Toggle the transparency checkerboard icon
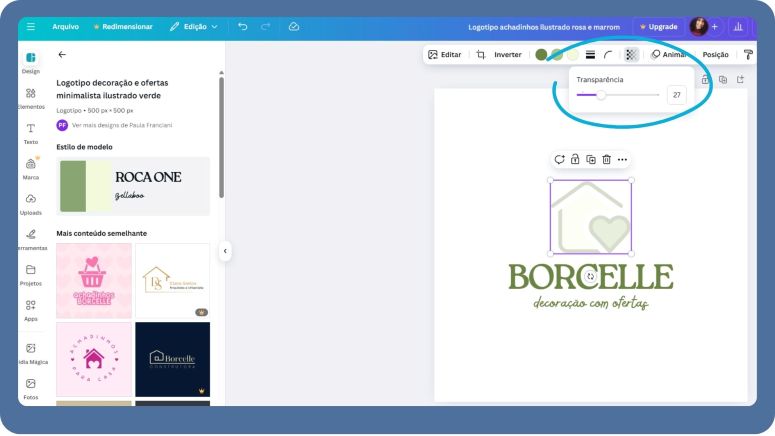Viewport: 775px width, 436px height. (631, 54)
